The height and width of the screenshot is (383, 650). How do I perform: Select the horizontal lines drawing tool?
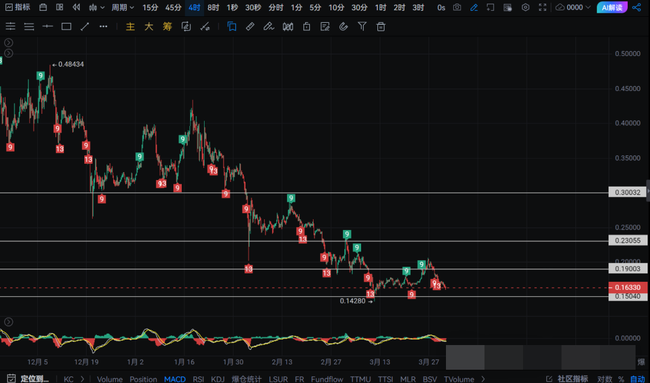coord(29,27)
